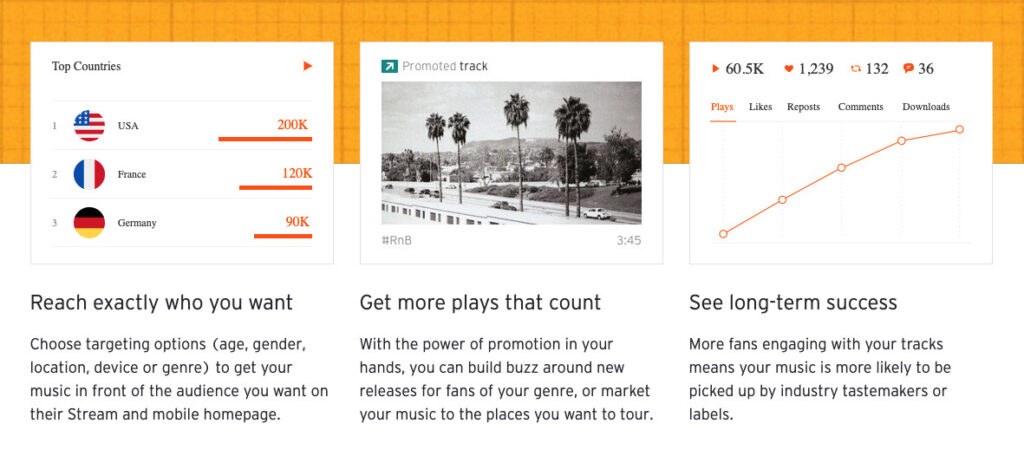
Task: Click the France flag icon
Action: 89,174
